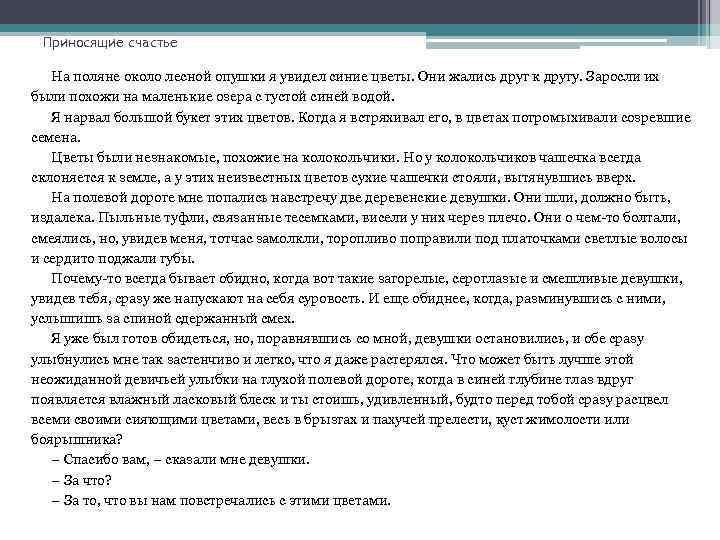Viewport: 720px width, 540px height.
Task: Select the words "застенчиво и легко"
Action: point(230,359)
